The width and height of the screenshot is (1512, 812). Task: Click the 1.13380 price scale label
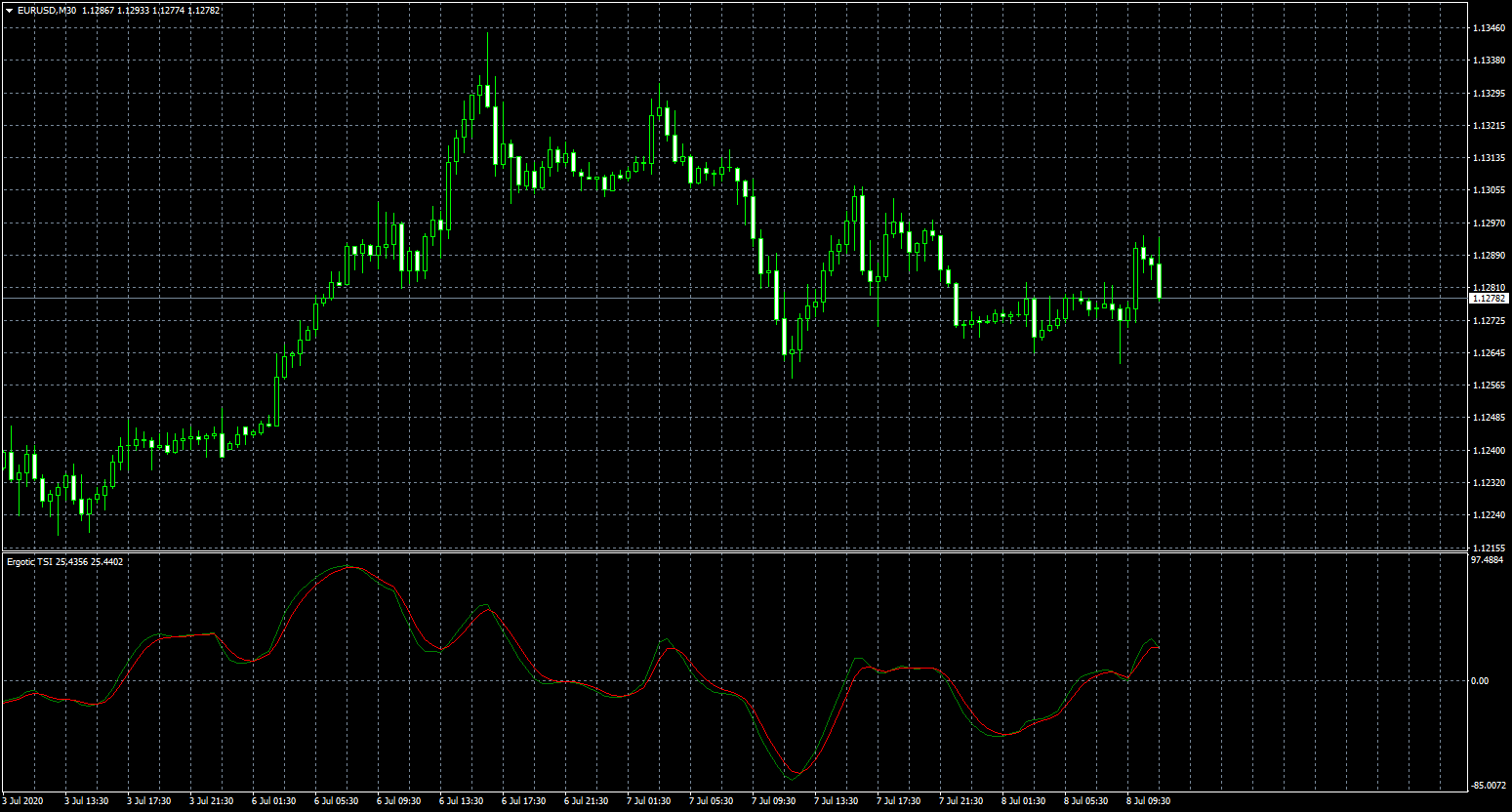pyautogui.click(x=1489, y=61)
